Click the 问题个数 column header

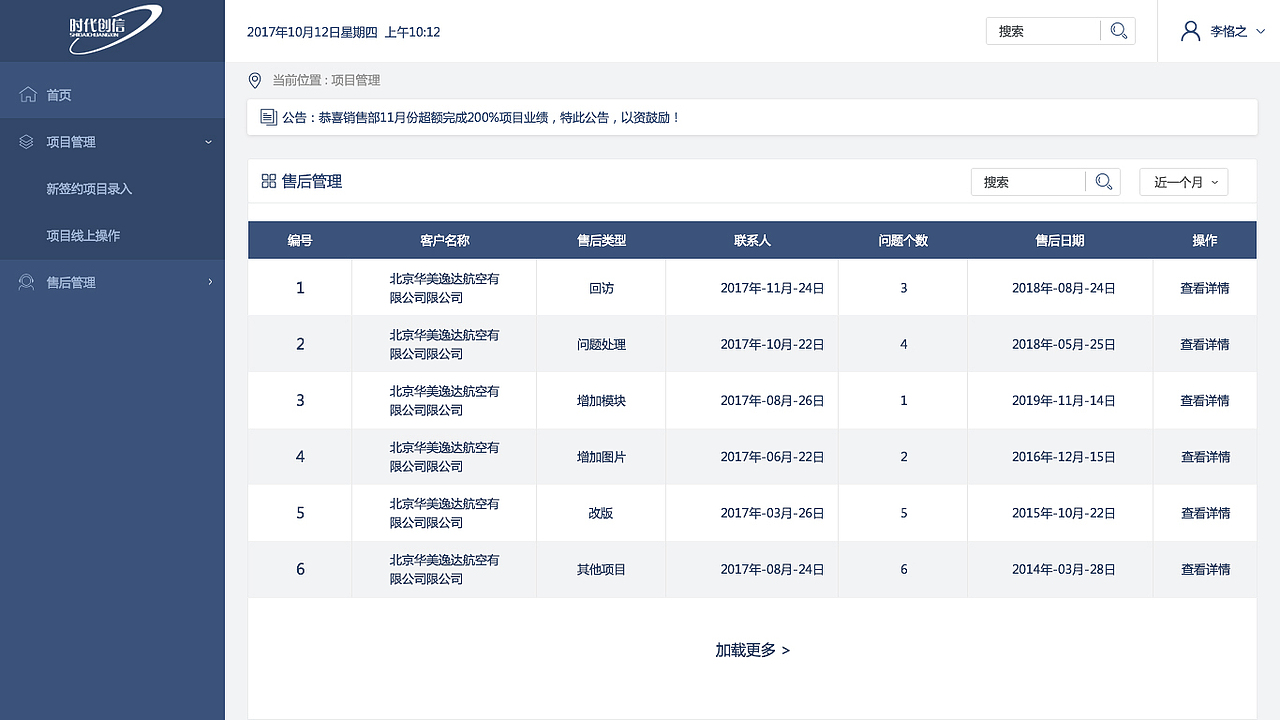tap(903, 241)
